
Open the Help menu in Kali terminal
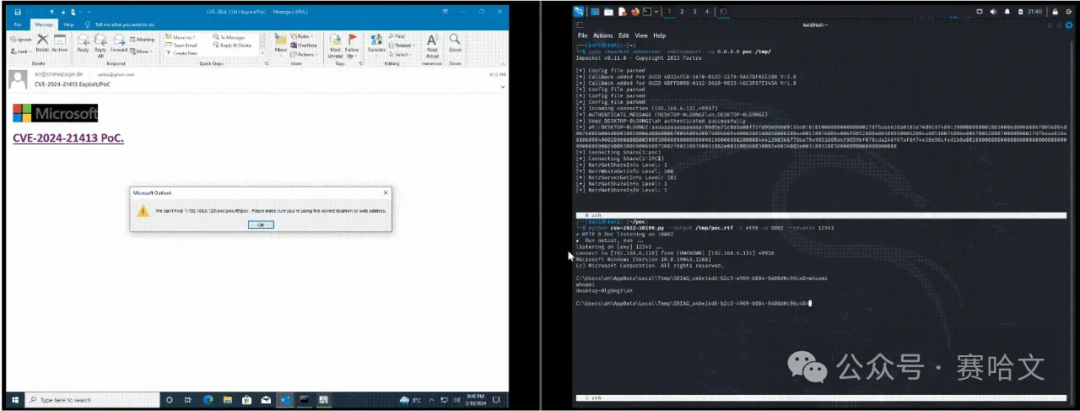point(659,35)
